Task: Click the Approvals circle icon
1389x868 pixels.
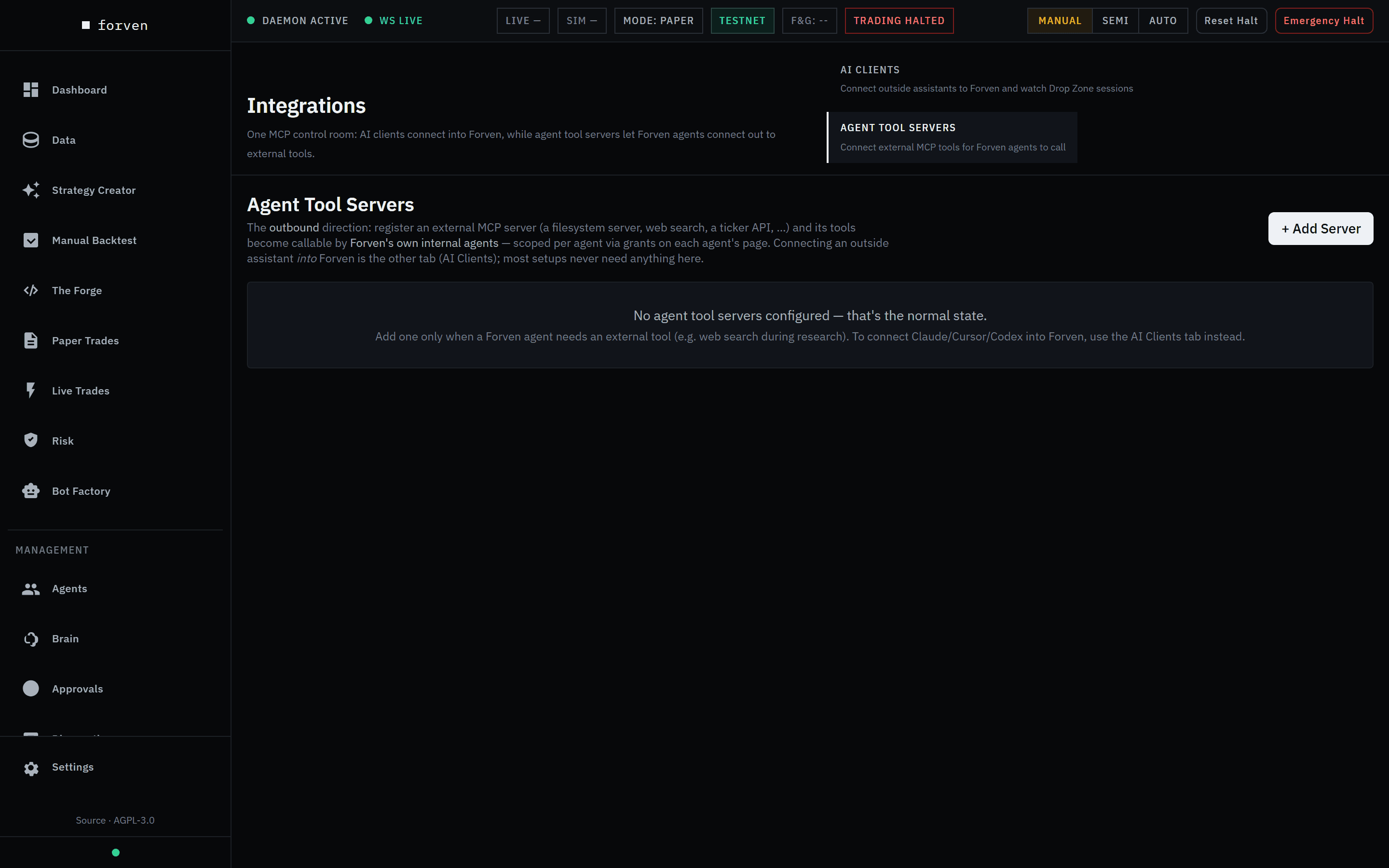Action: coord(31,688)
